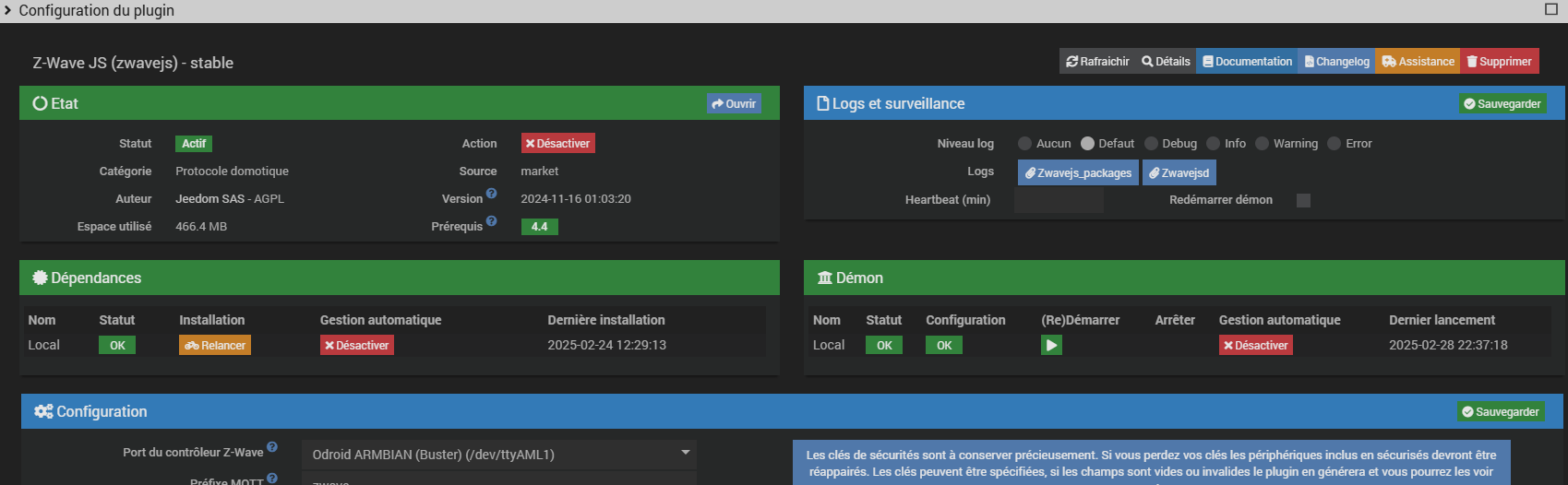Click the Préfixe MQTT help icon
Screen dimensions: 1568x485
(272, 478)
